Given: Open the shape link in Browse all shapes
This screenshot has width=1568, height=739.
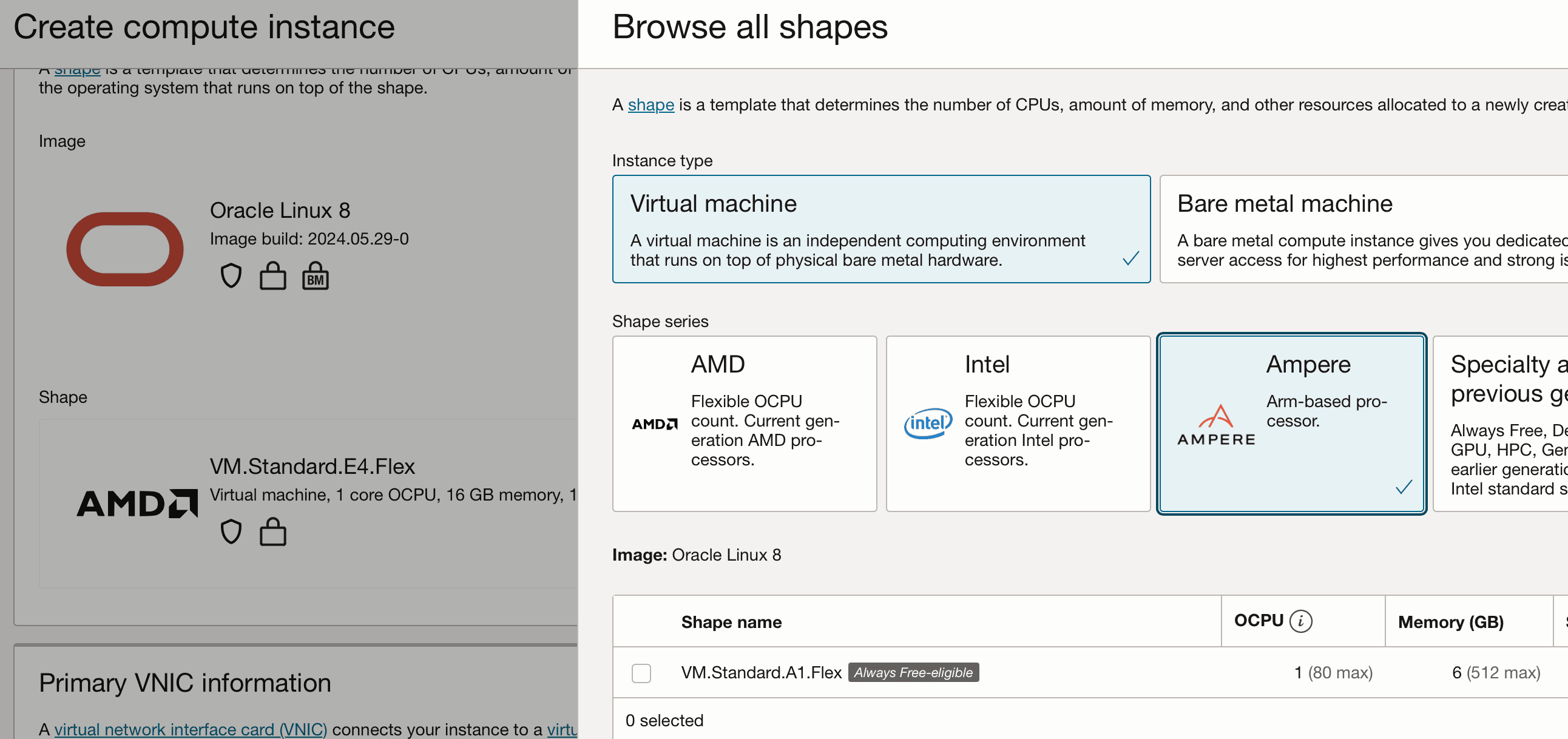Looking at the screenshot, I should 651,105.
